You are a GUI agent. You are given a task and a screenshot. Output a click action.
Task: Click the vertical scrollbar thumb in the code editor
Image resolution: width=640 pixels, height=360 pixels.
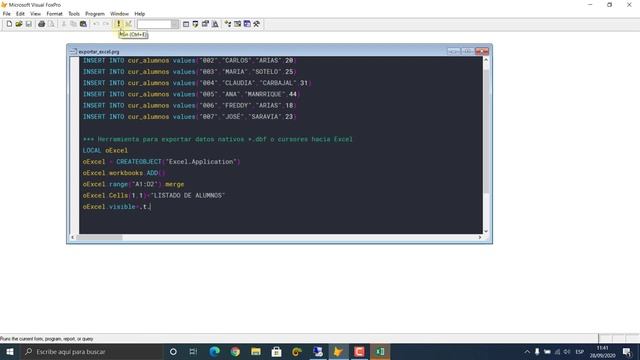(x=486, y=131)
